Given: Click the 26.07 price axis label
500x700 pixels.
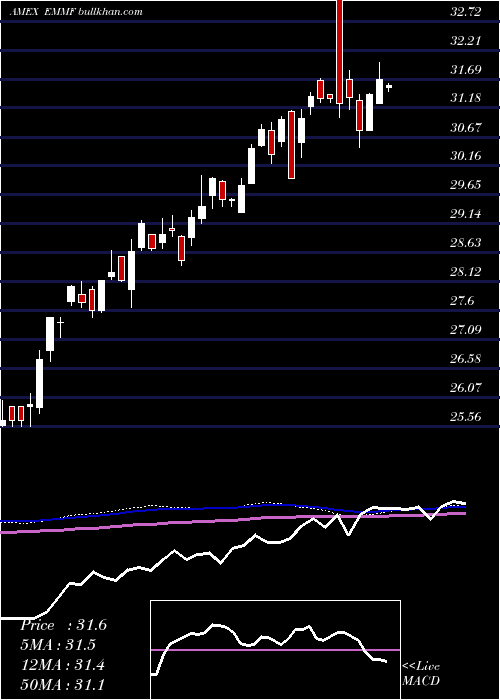Looking at the screenshot, I should tap(466, 388).
